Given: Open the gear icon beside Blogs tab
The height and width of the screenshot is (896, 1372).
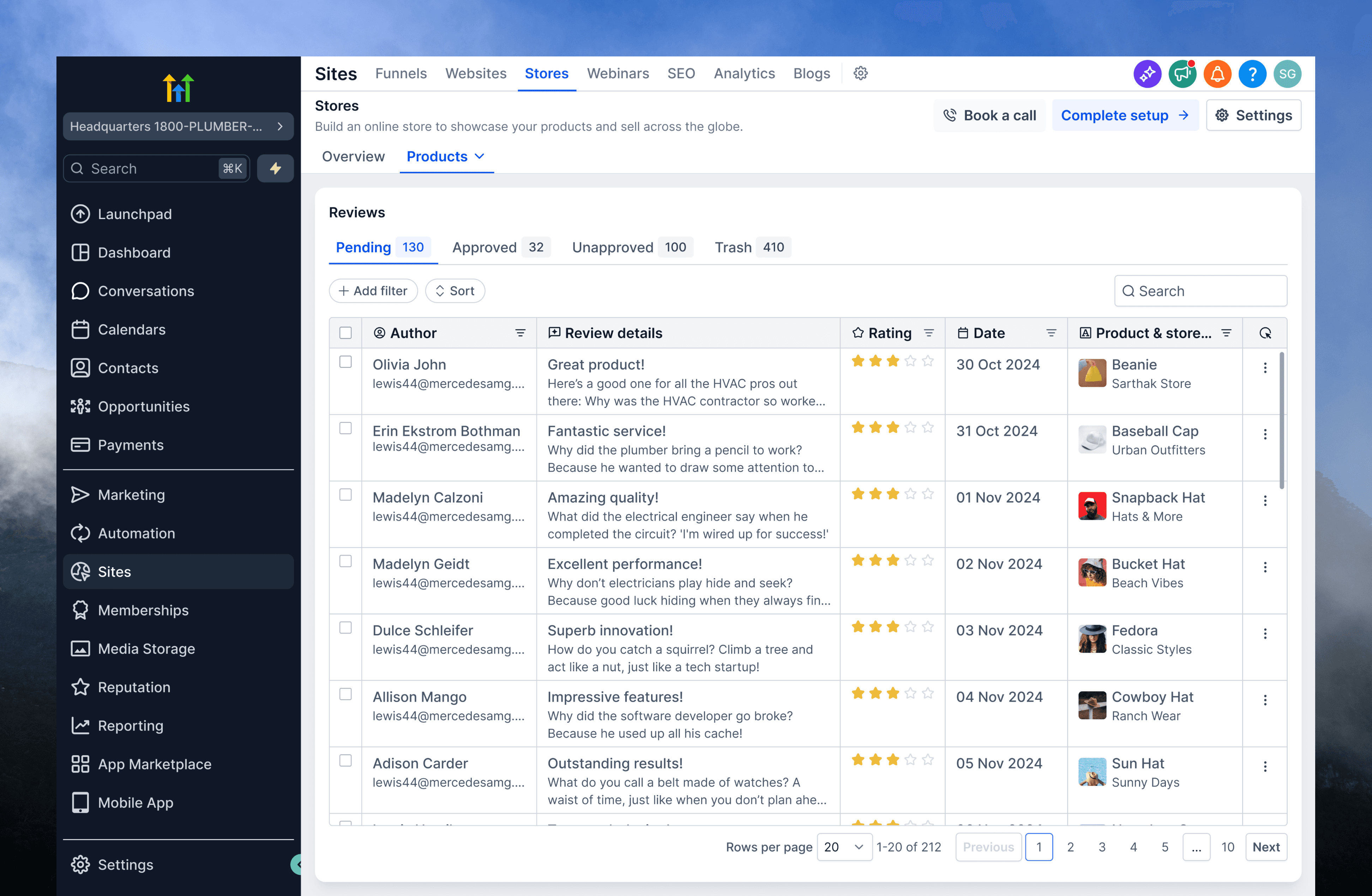Looking at the screenshot, I should [860, 73].
